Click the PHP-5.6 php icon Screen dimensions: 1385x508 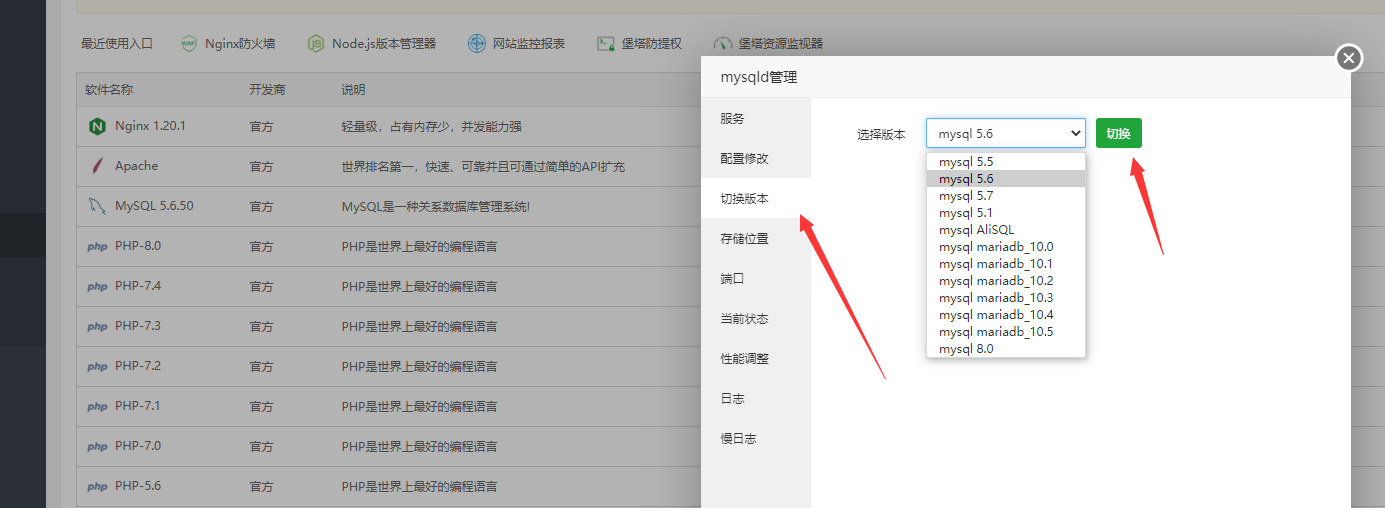tap(97, 487)
